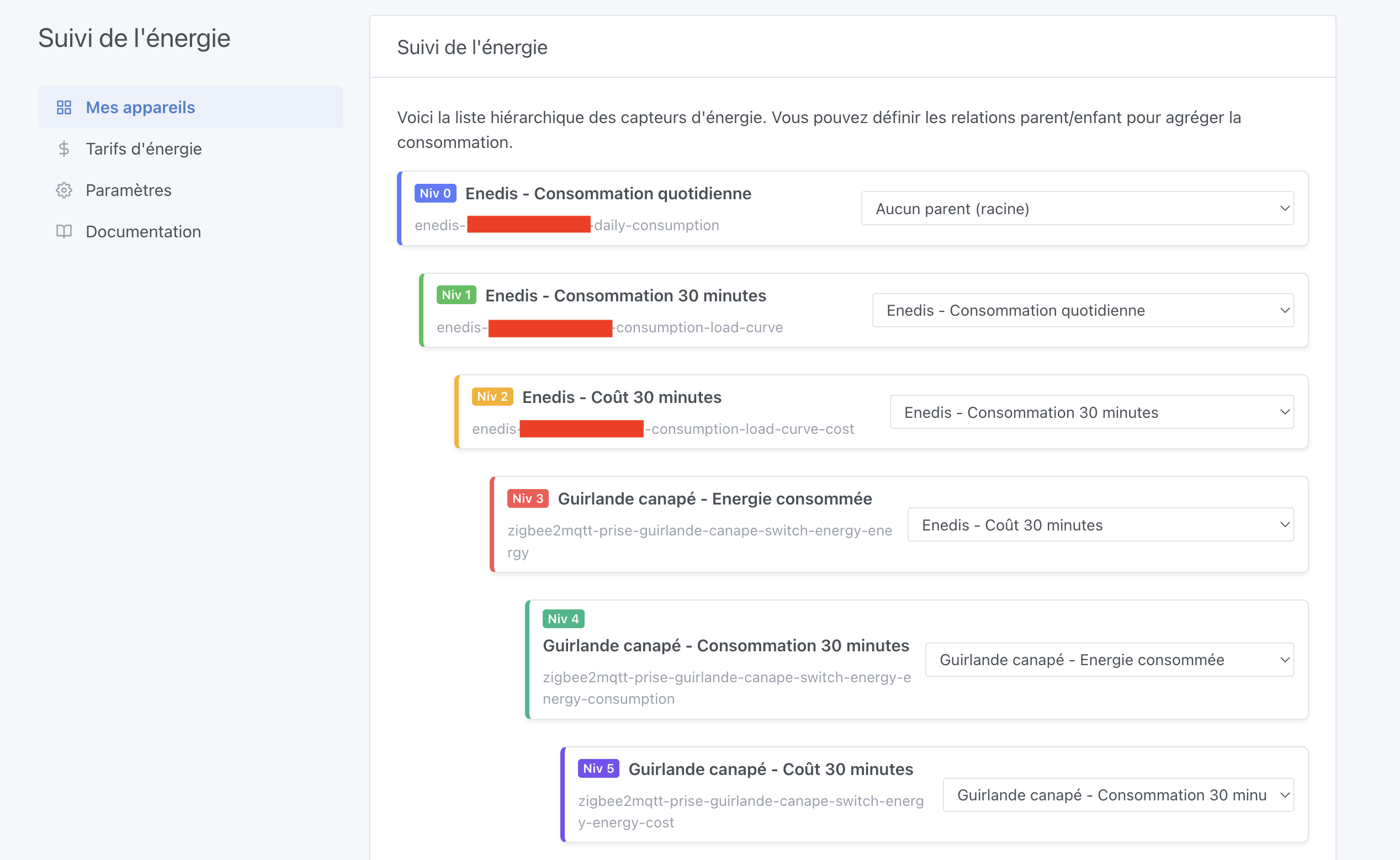This screenshot has width=1400, height=860.
Task: Expand parent selector for Guirlande canapé Coût 30 minutes
Action: (x=1118, y=795)
